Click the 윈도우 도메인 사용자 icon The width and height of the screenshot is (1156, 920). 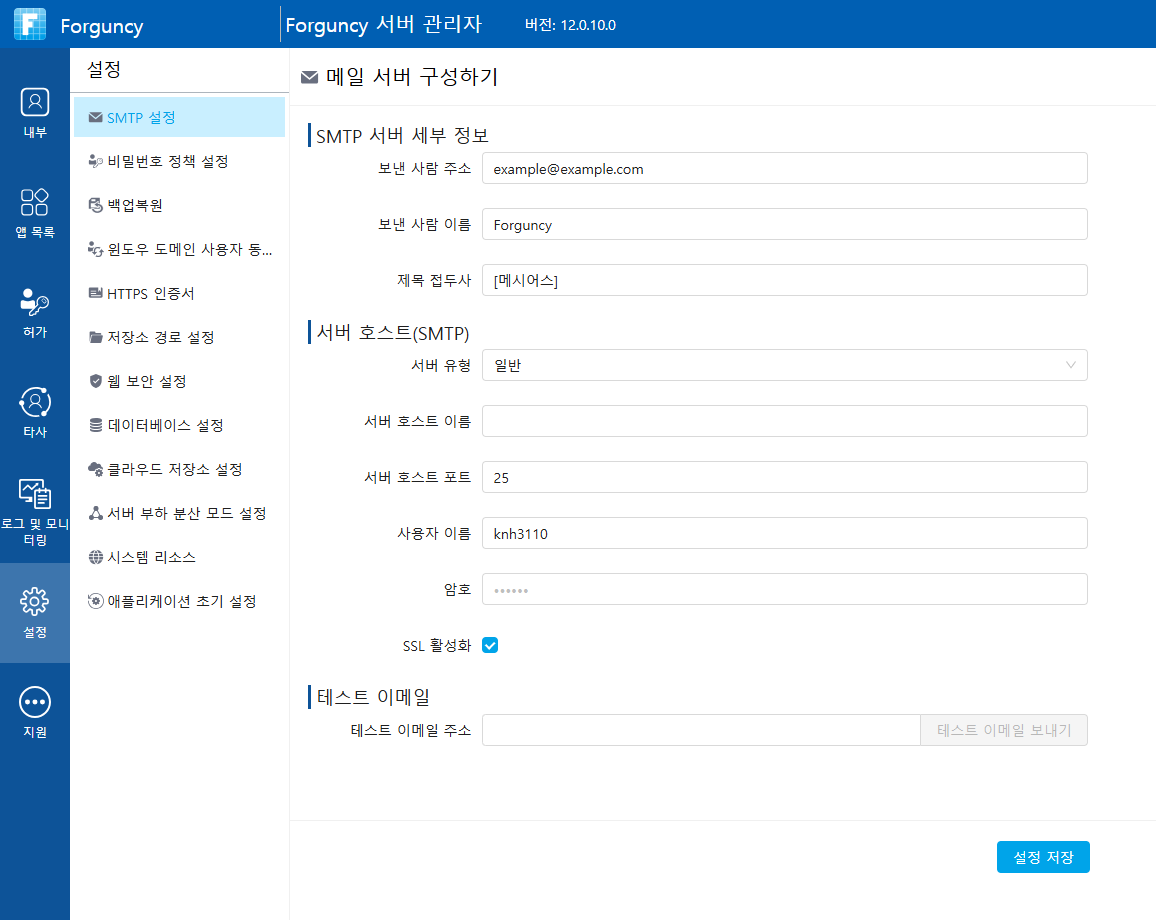[x=95, y=249]
